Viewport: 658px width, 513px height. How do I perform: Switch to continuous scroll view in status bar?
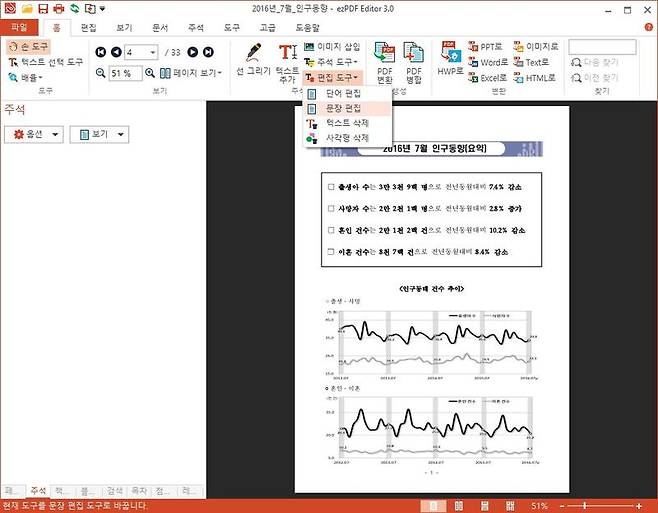[x=485, y=506]
